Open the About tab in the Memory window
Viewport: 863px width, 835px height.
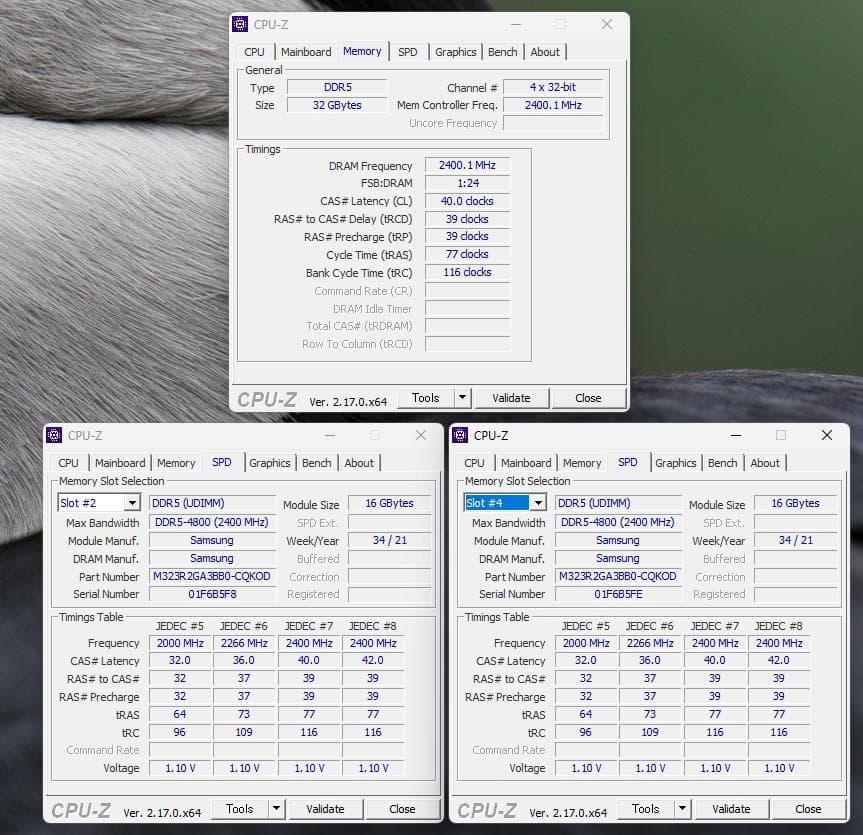tap(545, 52)
